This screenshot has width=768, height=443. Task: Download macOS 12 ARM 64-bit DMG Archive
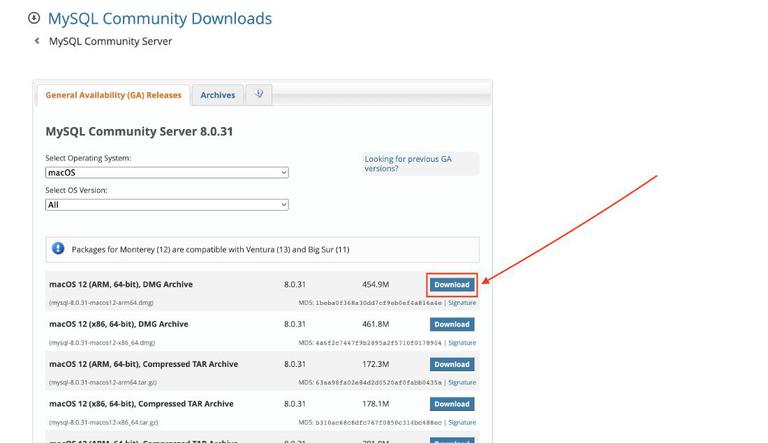click(452, 285)
